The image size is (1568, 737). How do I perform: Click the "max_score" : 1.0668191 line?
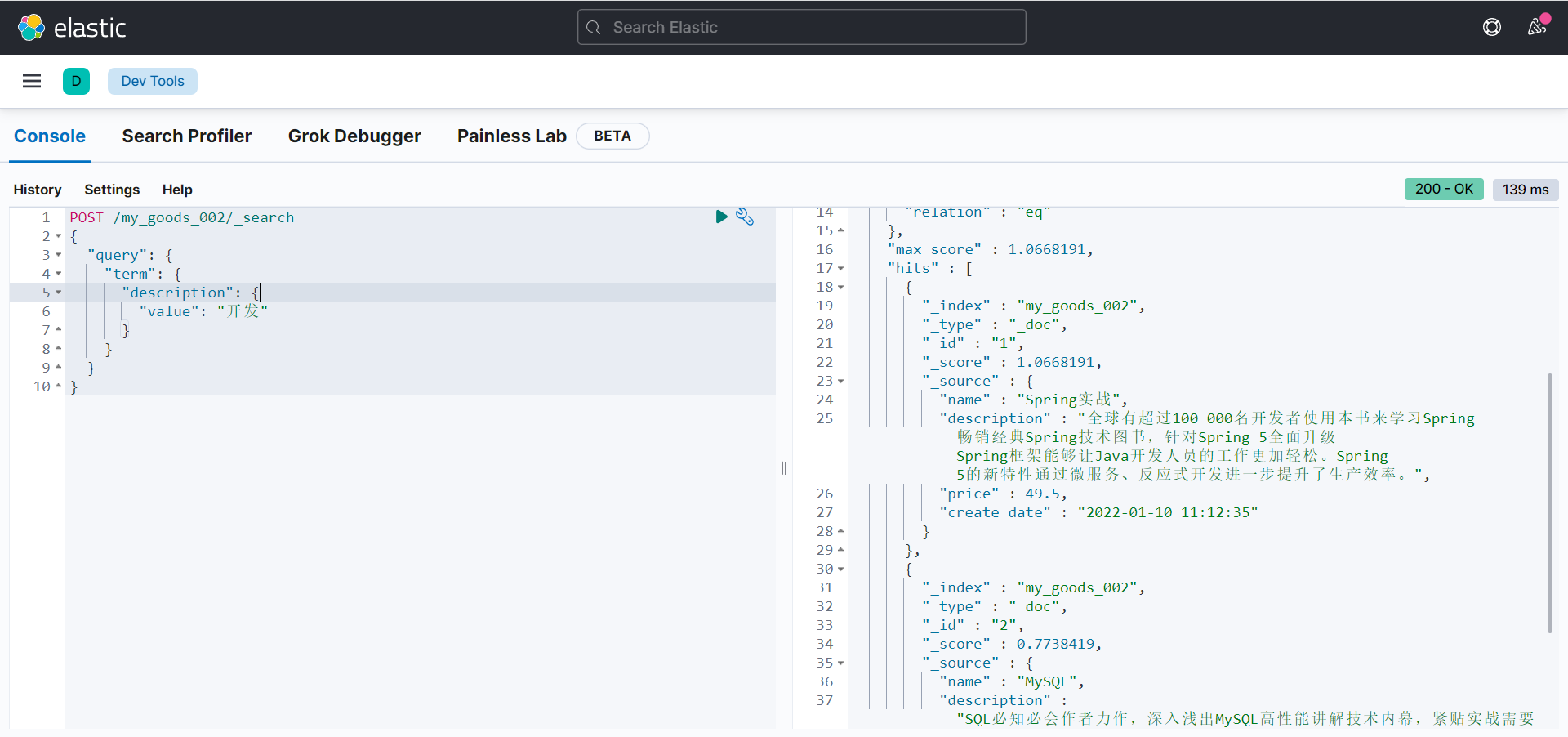click(x=990, y=249)
